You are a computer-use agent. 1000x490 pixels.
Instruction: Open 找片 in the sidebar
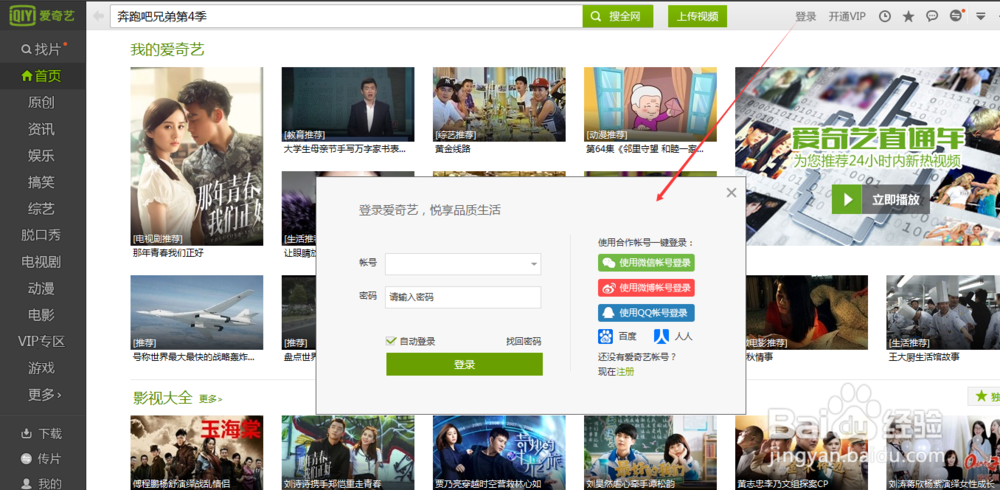[x=43, y=49]
